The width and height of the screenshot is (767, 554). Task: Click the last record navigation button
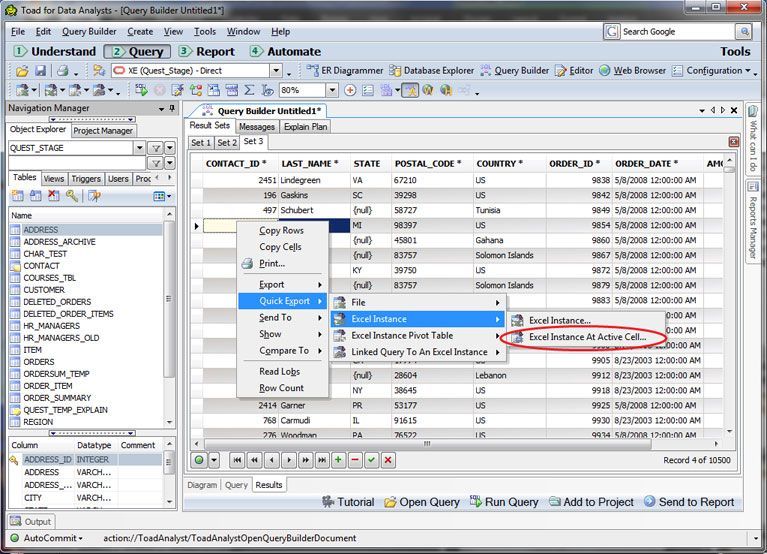[x=322, y=460]
